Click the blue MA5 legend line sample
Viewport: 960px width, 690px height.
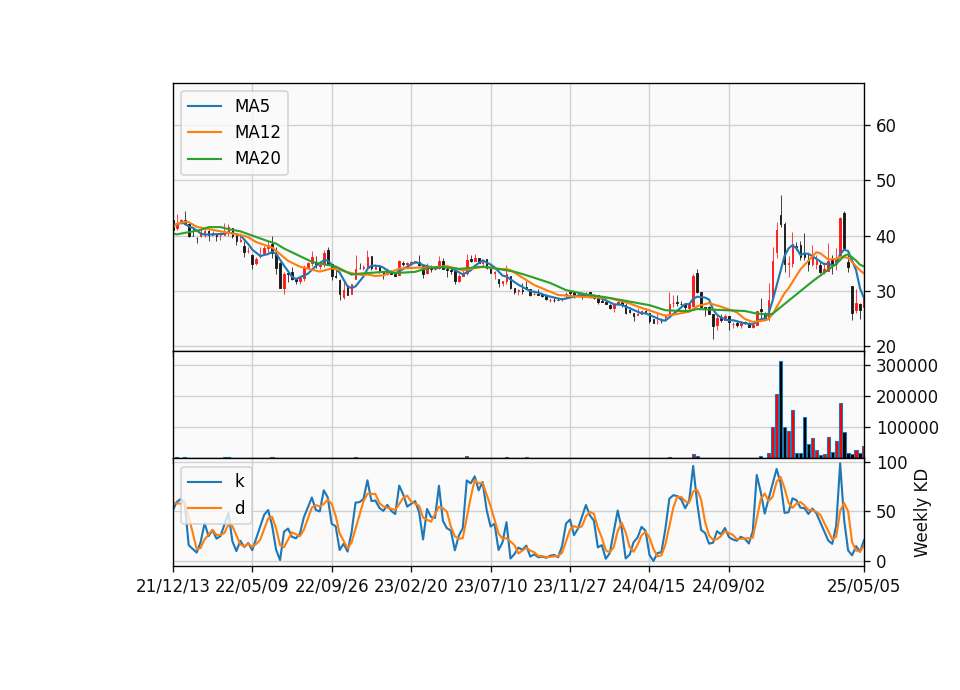(x=204, y=107)
